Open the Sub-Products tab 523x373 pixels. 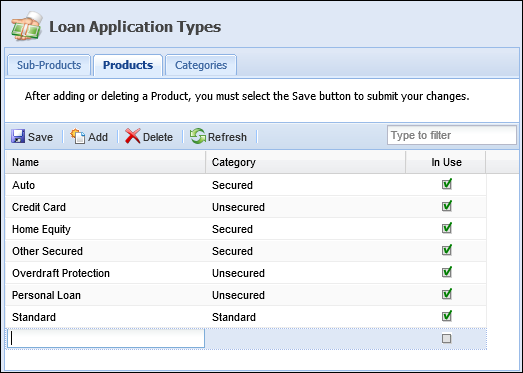pyautogui.click(x=49, y=65)
